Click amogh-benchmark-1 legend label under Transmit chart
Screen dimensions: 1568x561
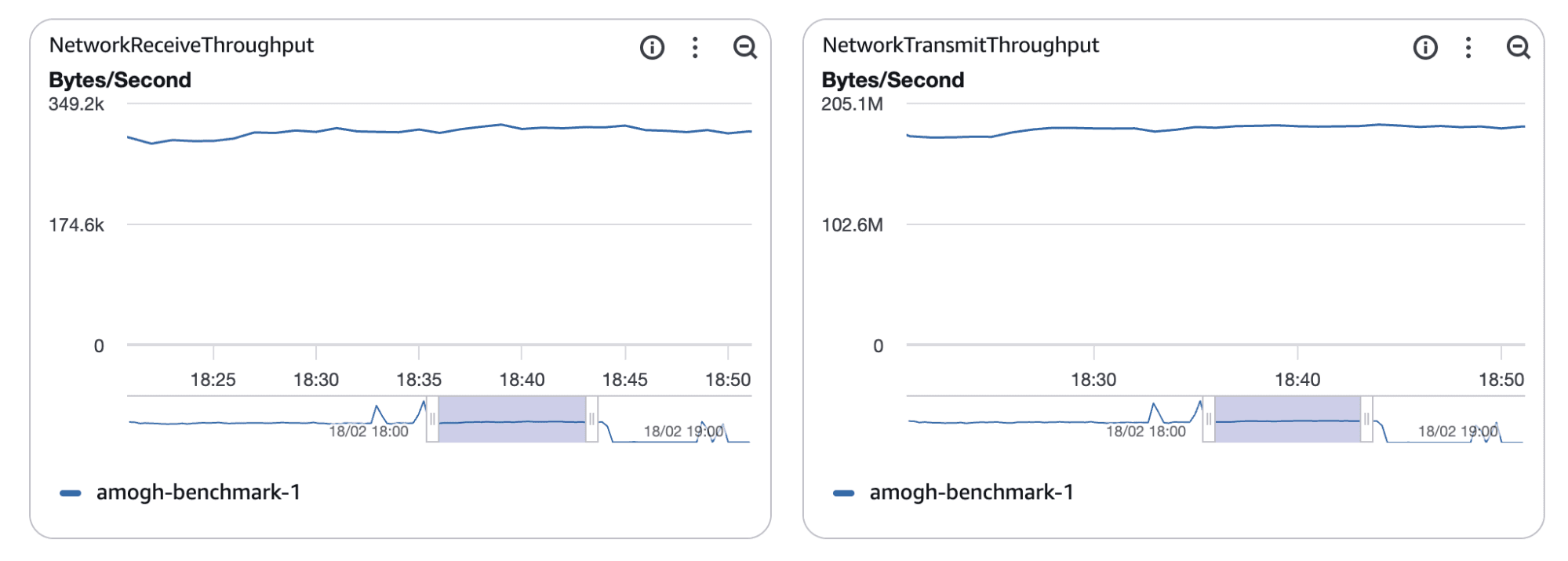pyautogui.click(x=971, y=492)
